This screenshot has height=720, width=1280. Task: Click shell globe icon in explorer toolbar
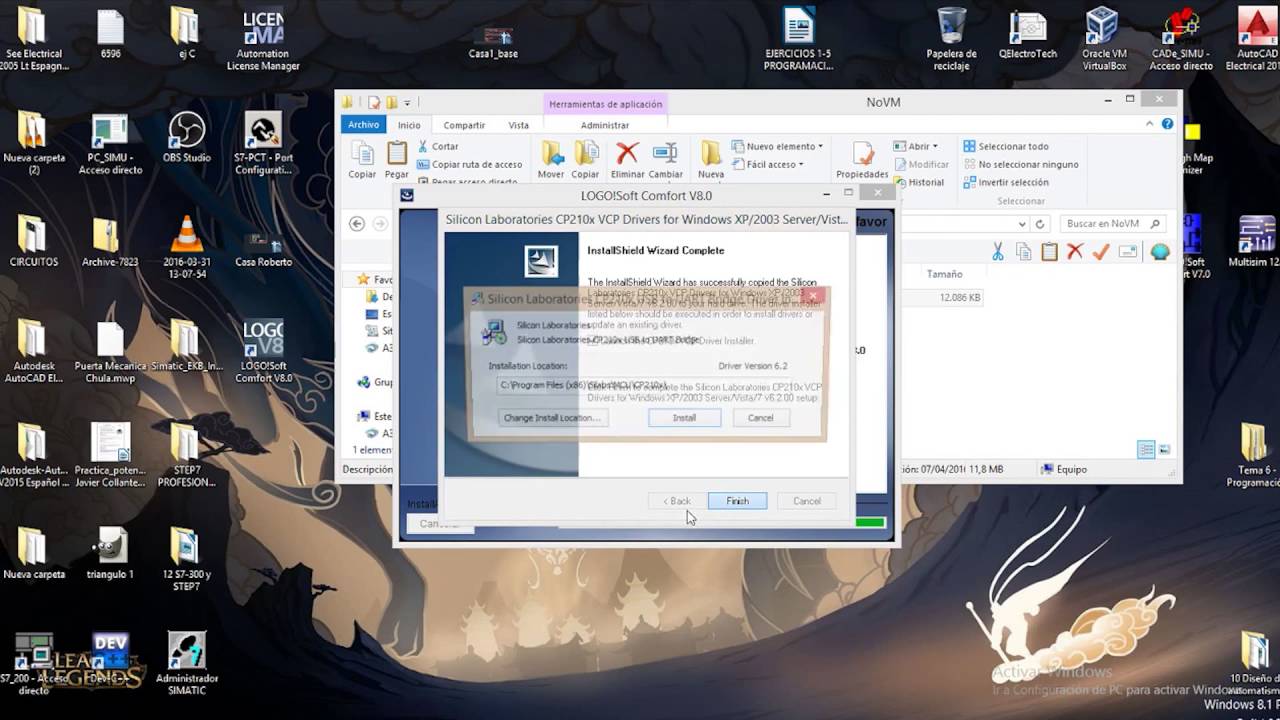click(x=1160, y=252)
